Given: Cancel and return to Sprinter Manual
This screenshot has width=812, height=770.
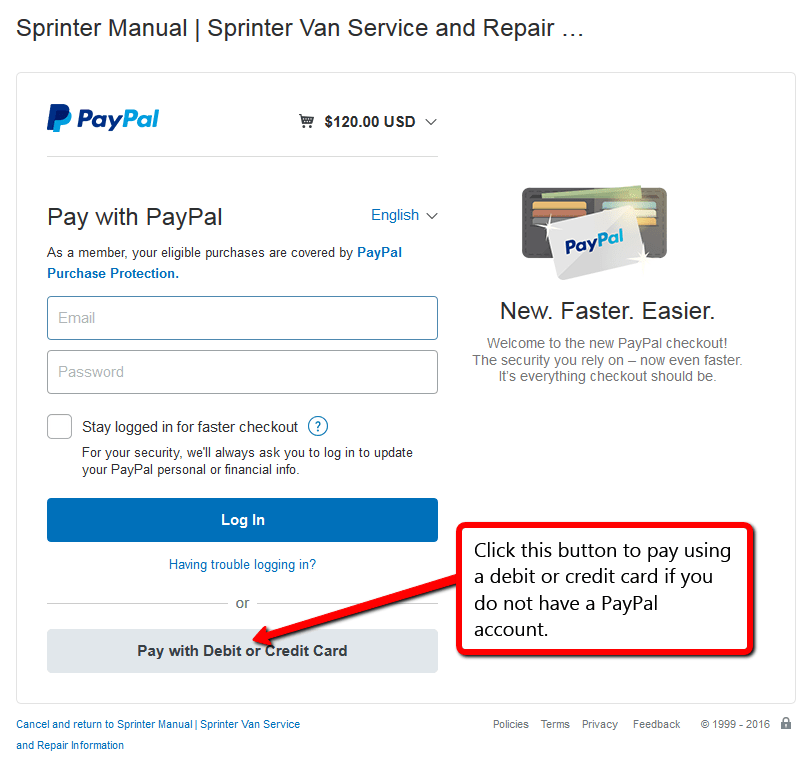Looking at the screenshot, I should tap(158, 734).
